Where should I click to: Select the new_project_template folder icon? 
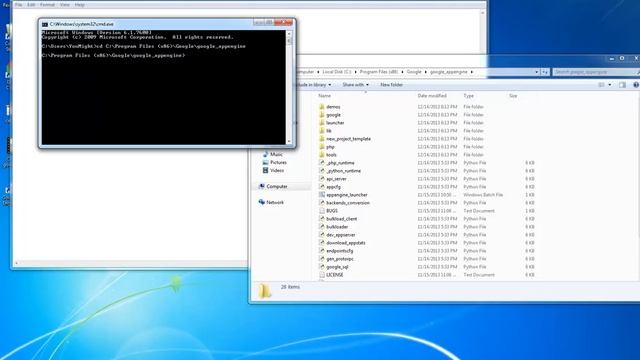pyautogui.click(x=322, y=139)
